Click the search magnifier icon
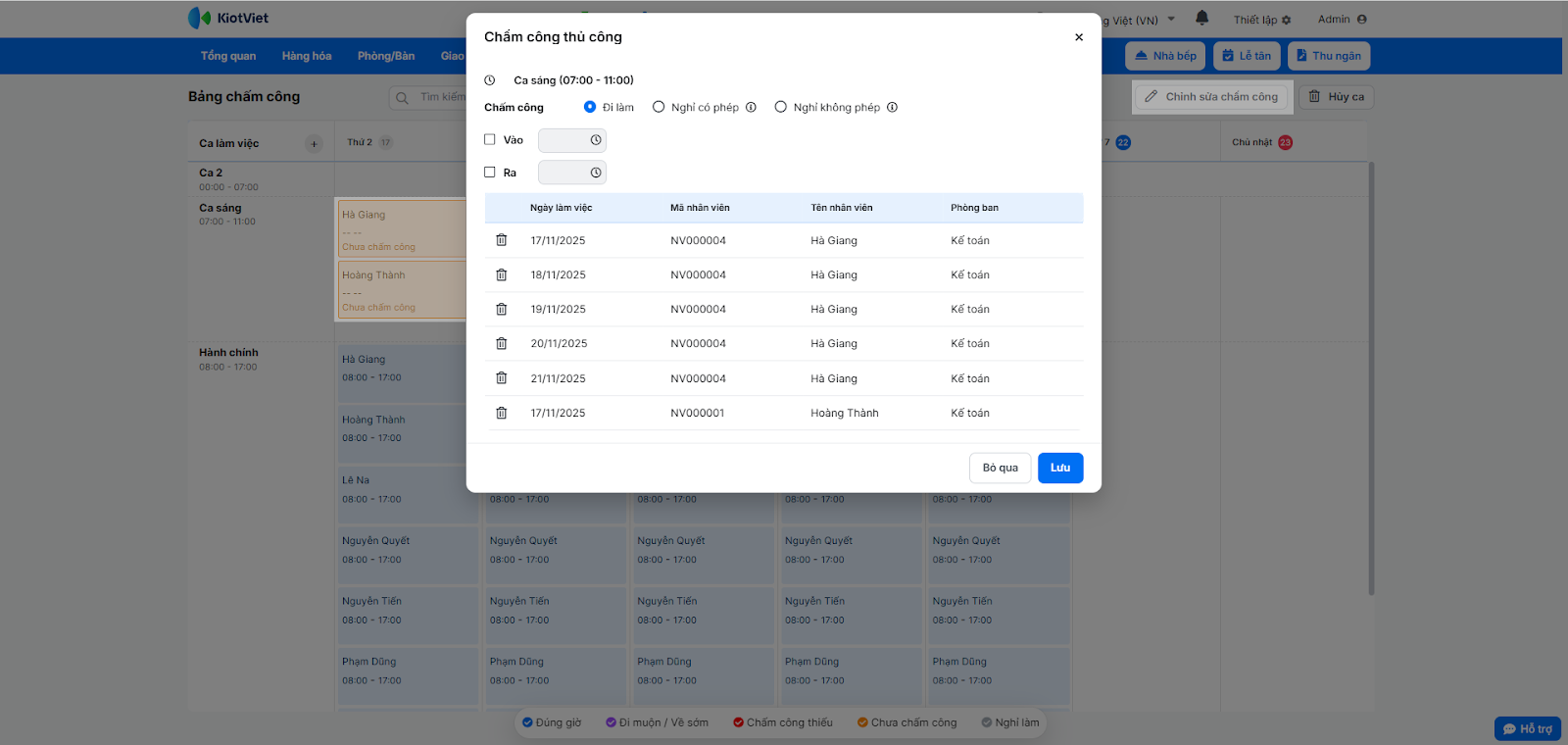The image size is (1568, 745). 402,97
